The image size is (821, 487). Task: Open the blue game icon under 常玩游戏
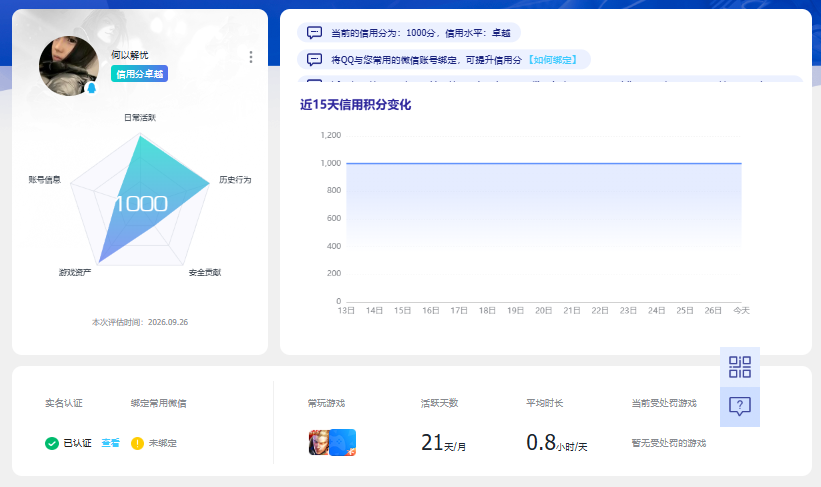pyautogui.click(x=343, y=442)
